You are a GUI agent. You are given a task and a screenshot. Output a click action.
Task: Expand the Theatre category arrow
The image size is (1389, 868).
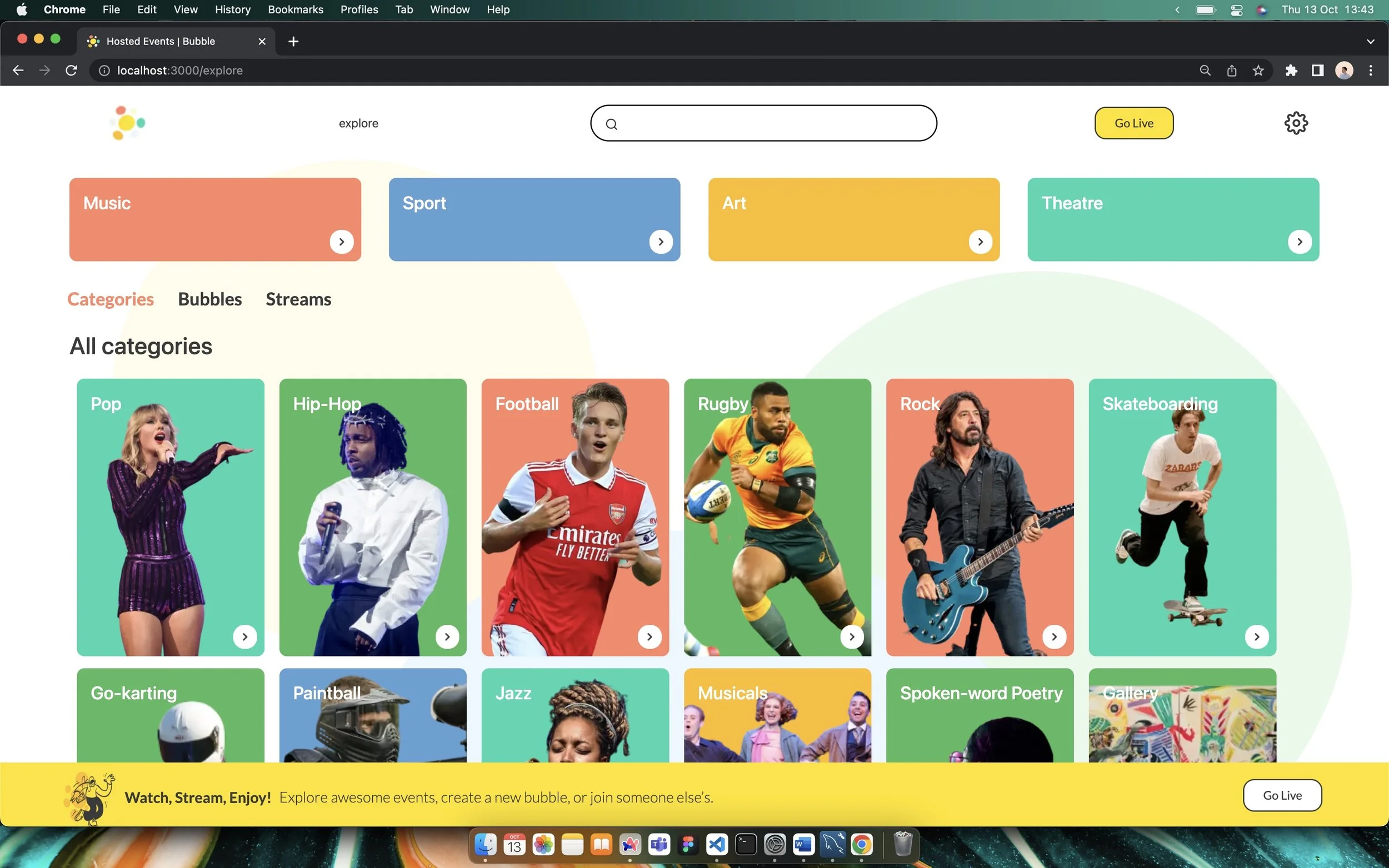pos(1300,242)
